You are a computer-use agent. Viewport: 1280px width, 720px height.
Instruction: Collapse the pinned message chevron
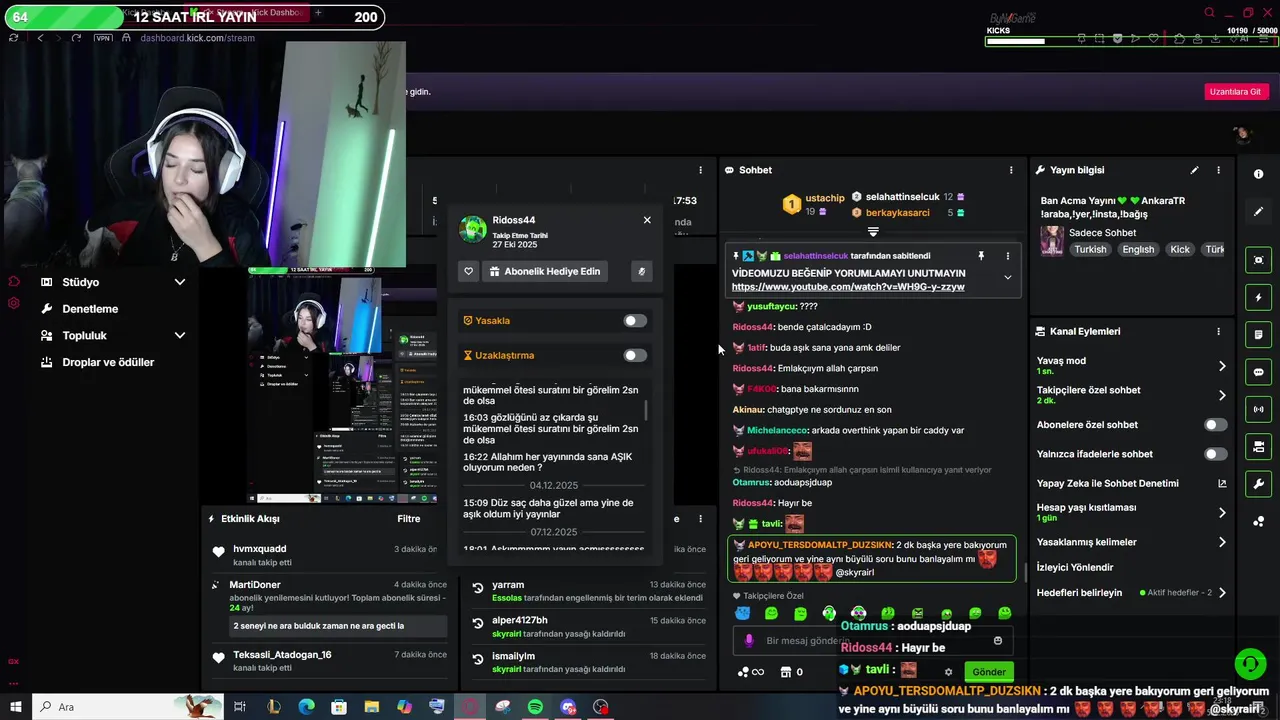pos(1007,277)
